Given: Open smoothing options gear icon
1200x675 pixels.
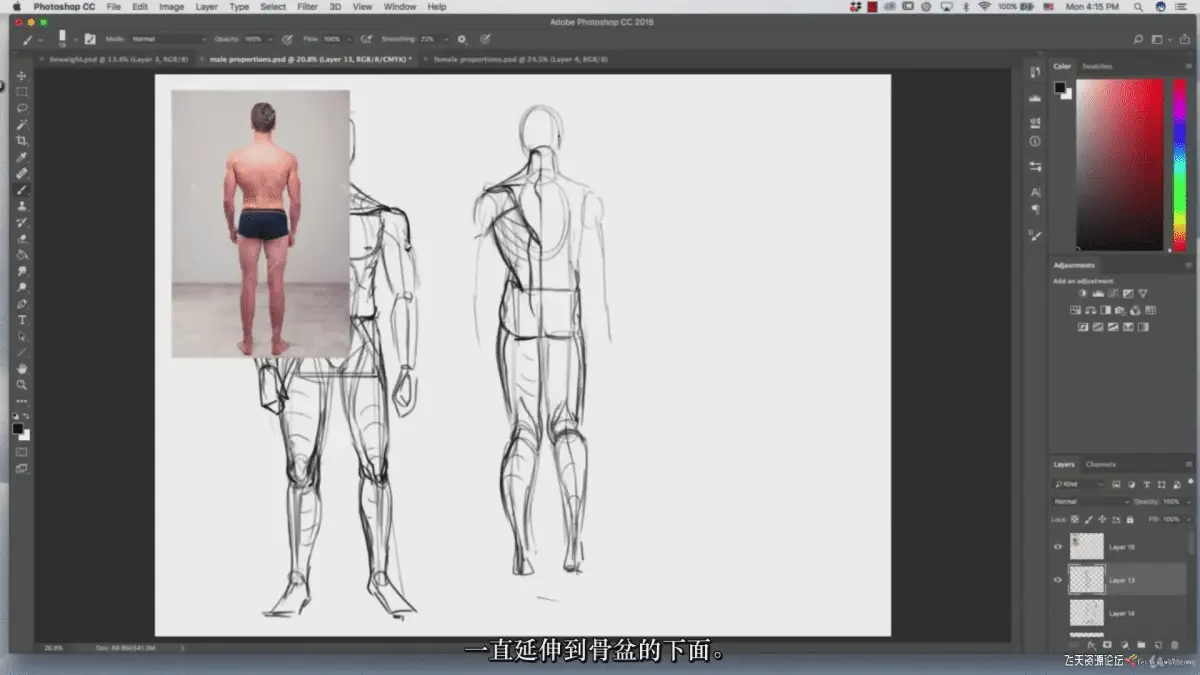Looking at the screenshot, I should (x=462, y=39).
